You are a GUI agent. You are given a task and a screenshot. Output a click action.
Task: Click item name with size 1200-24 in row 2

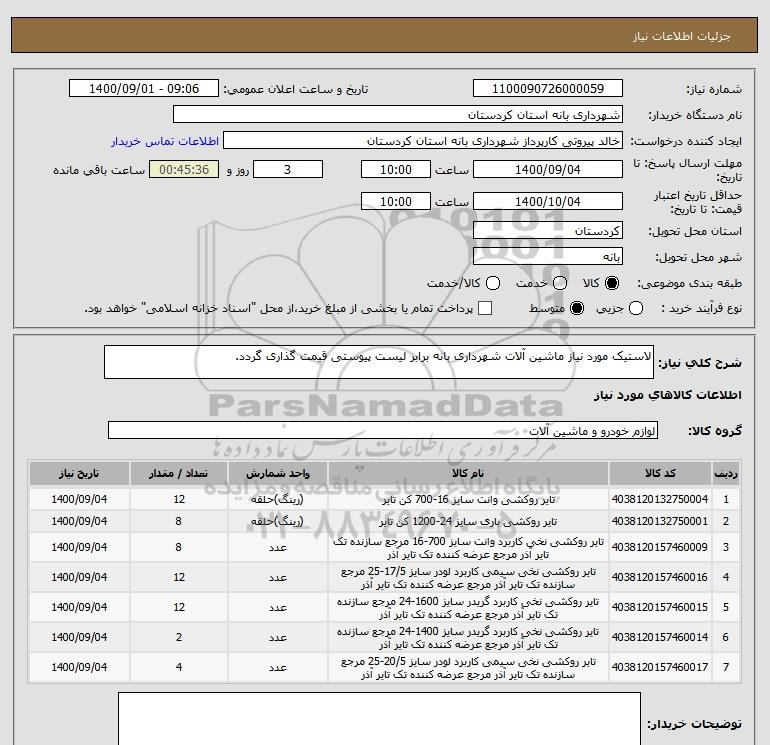[468, 522]
